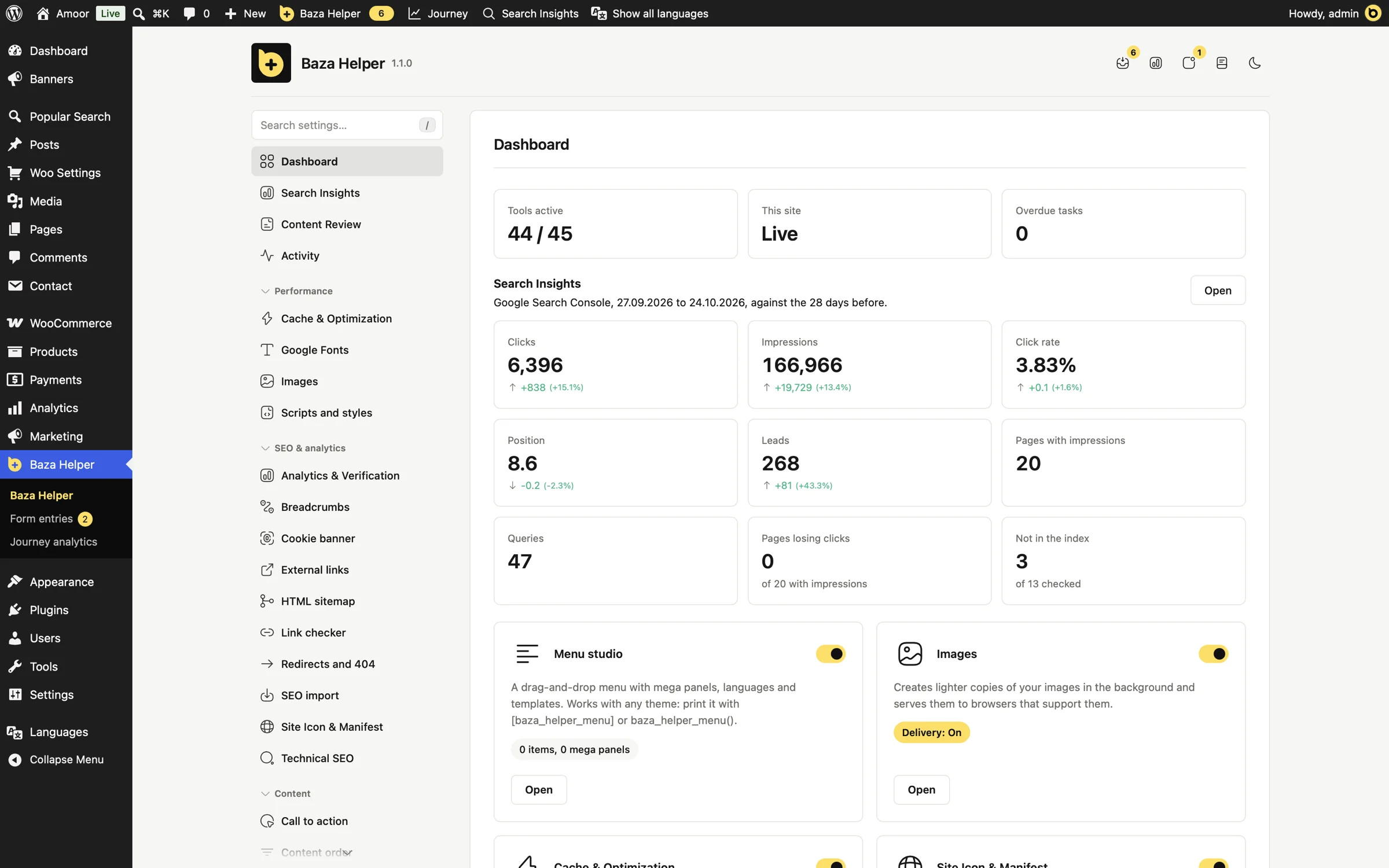Open SEO import settings

coord(347,695)
